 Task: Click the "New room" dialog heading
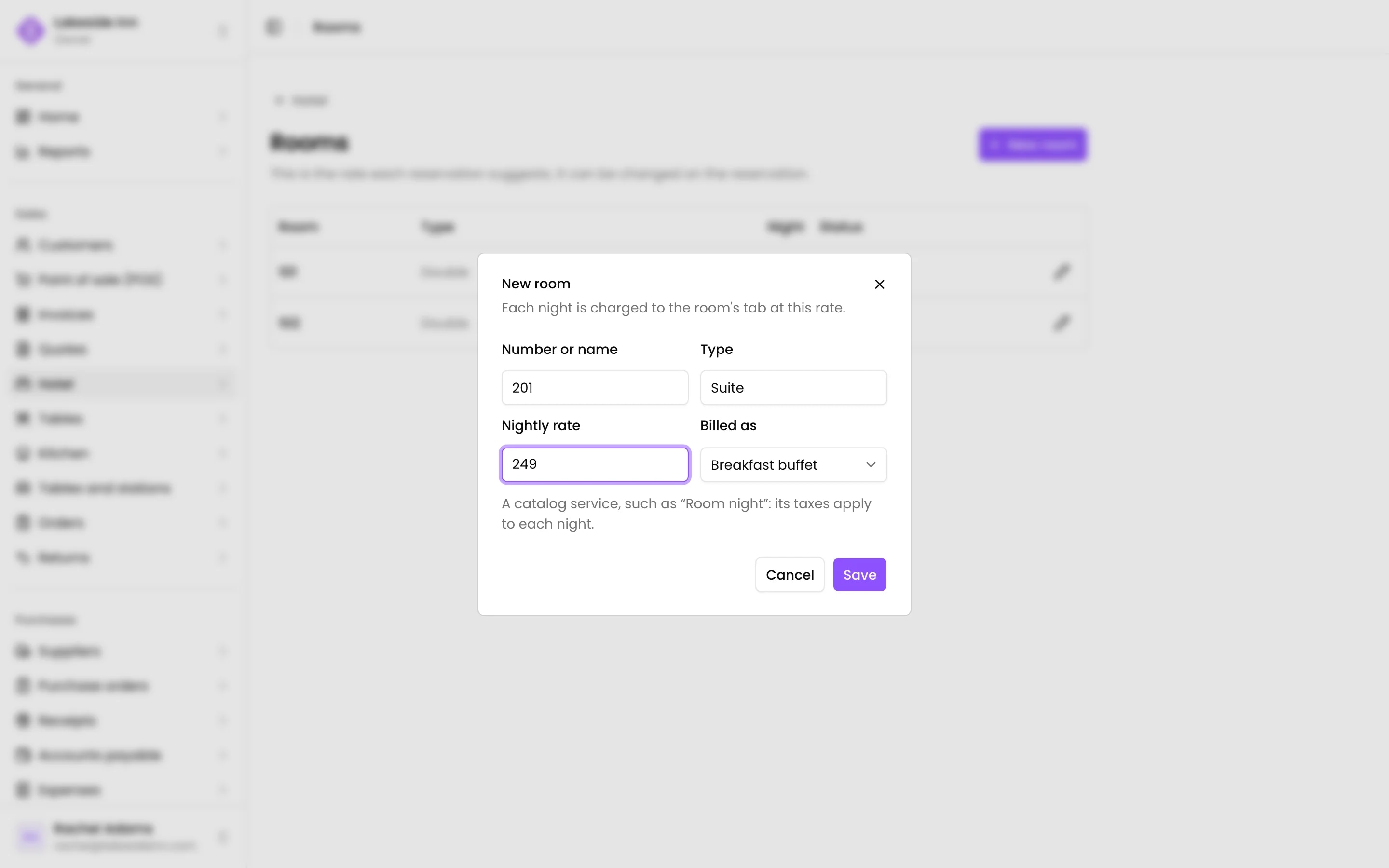[535, 284]
